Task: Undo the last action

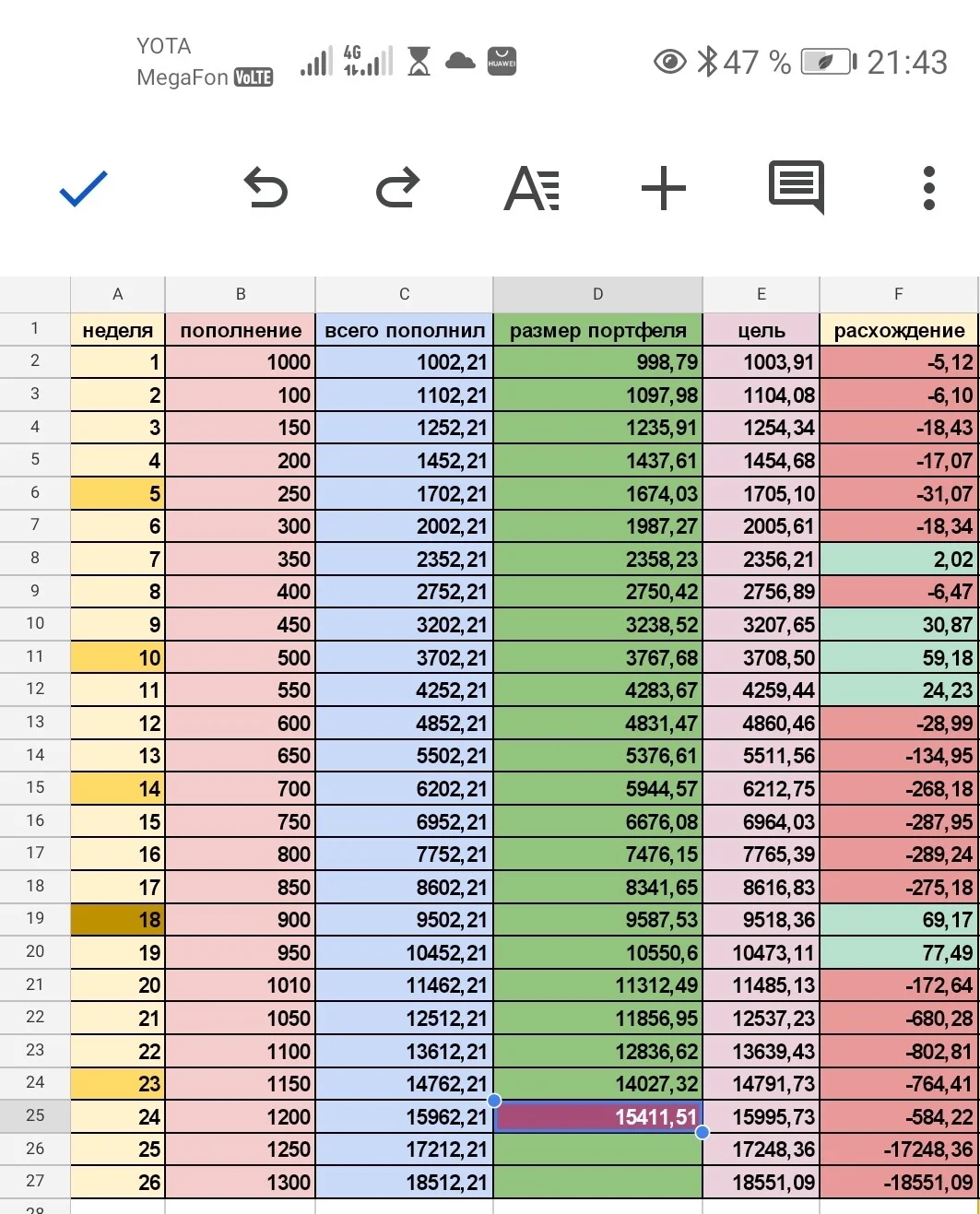Action: pos(266,188)
